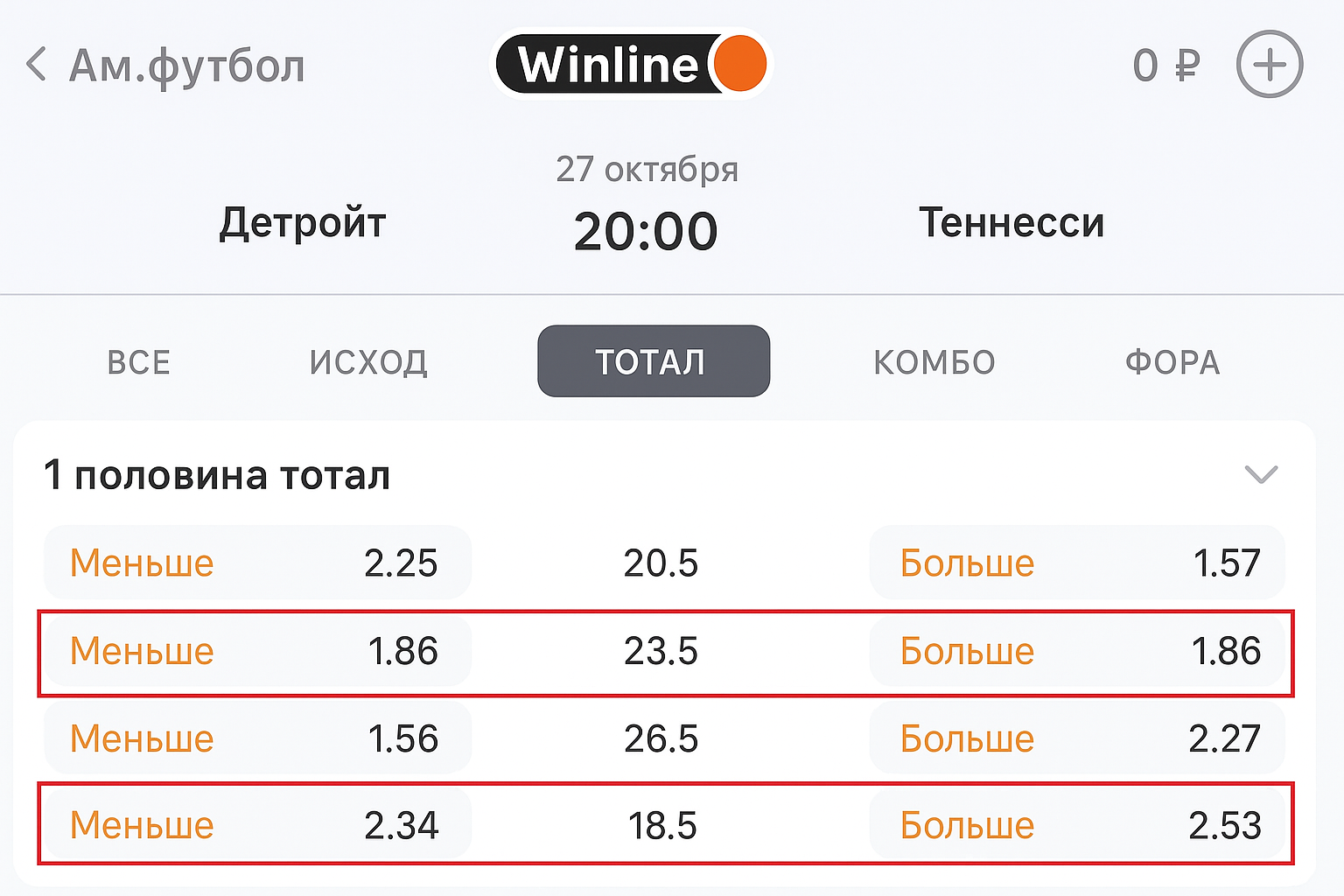Pick Меньше 20.5 at odds 2.25
Viewport: 1344px width, 896px height.
coord(257,563)
